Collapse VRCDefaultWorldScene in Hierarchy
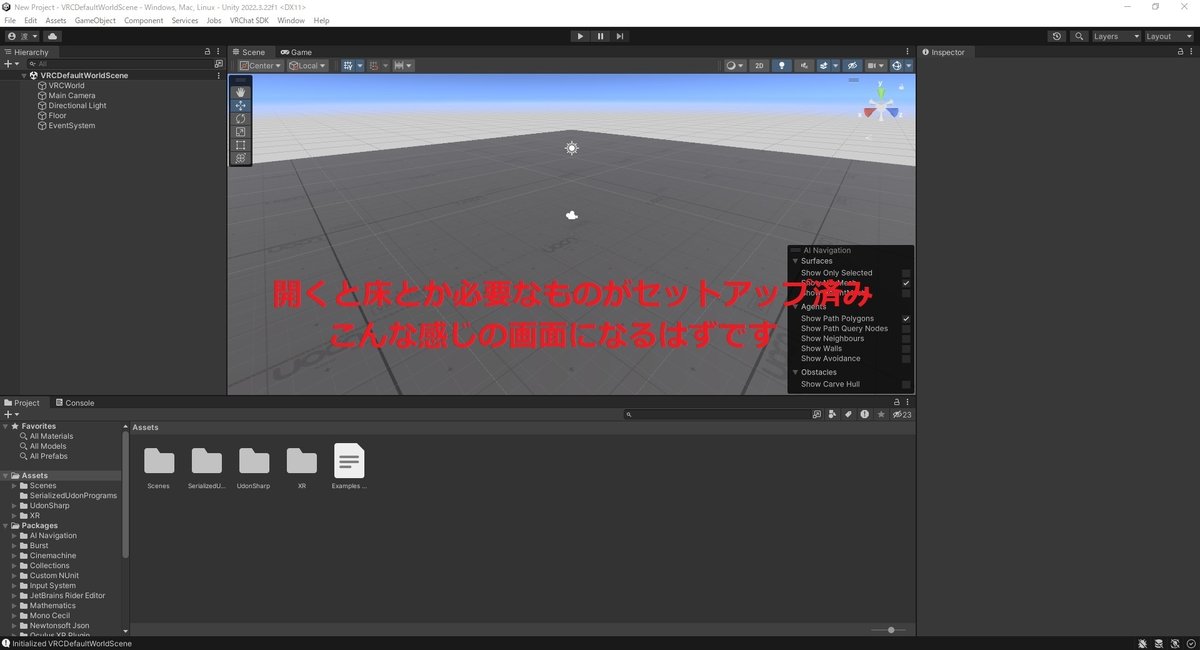 23,76
